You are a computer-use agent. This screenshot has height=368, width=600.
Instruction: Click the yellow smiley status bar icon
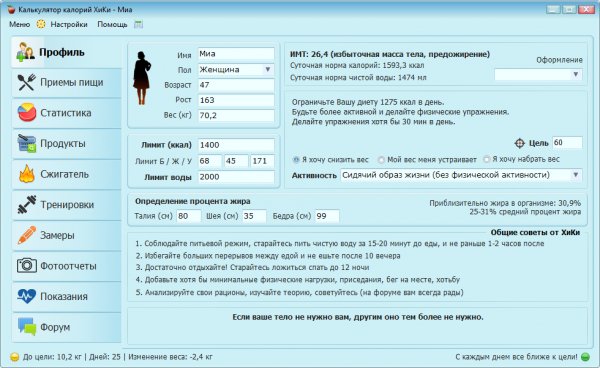pos(14,357)
